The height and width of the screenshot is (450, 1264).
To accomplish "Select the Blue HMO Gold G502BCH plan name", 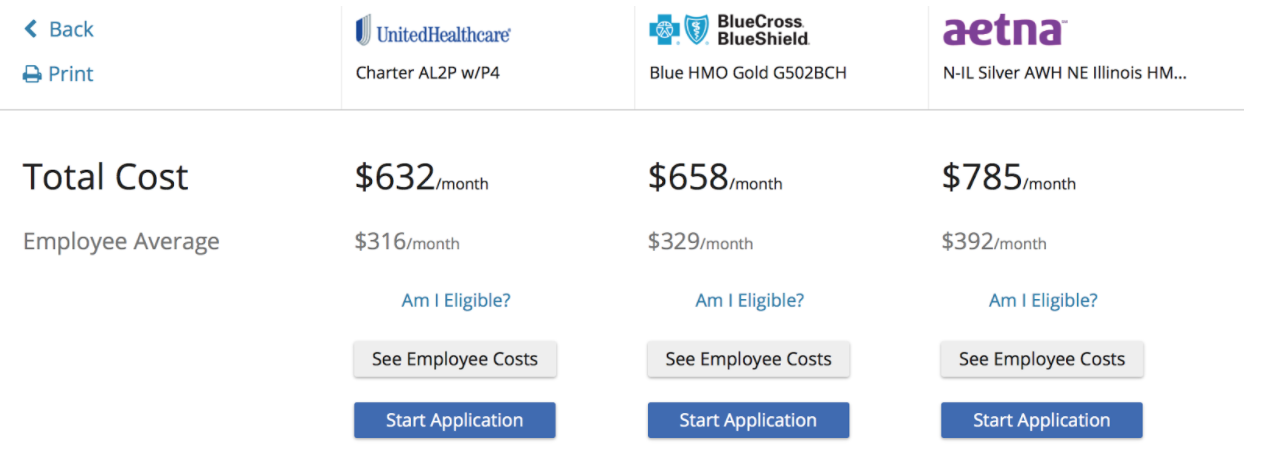I will (748, 73).
